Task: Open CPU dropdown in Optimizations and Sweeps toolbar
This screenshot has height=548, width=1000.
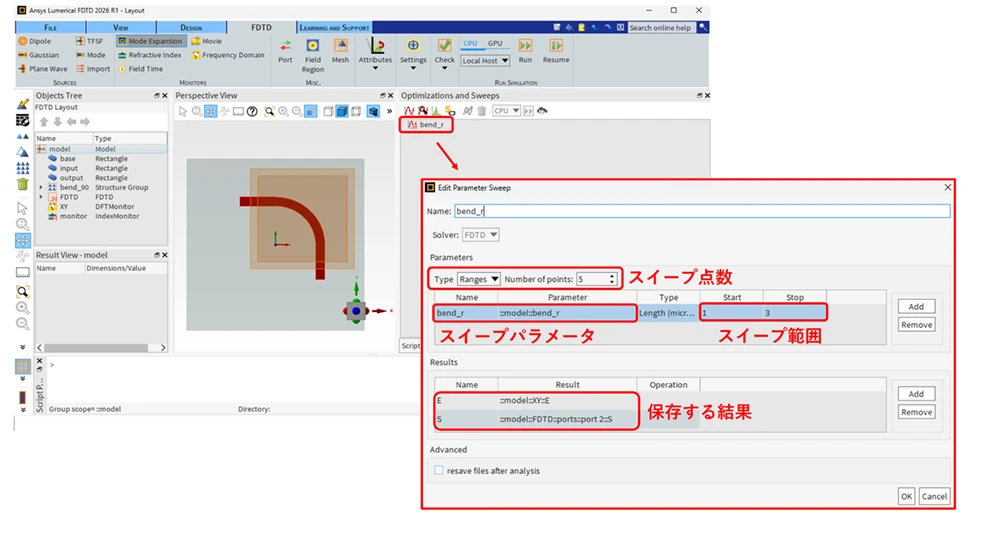Action: (506, 111)
